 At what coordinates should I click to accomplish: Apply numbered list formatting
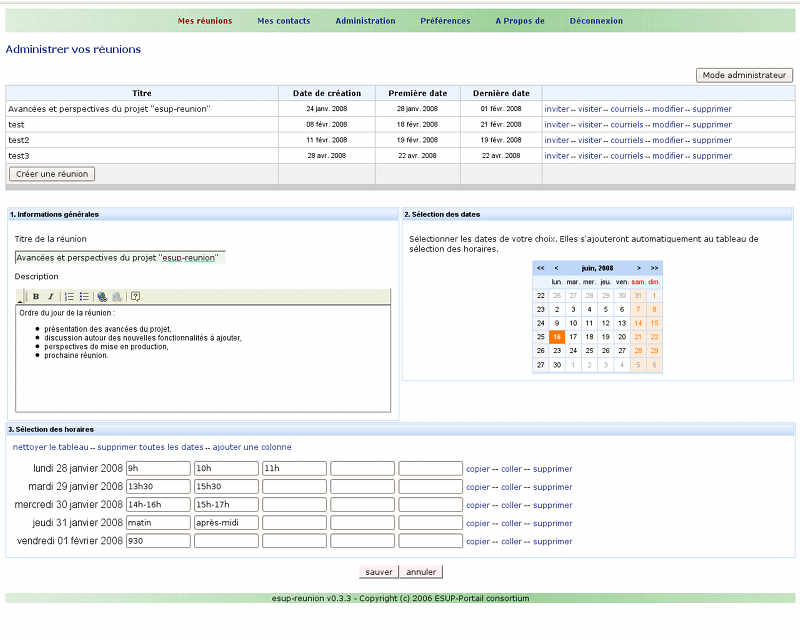(x=69, y=297)
